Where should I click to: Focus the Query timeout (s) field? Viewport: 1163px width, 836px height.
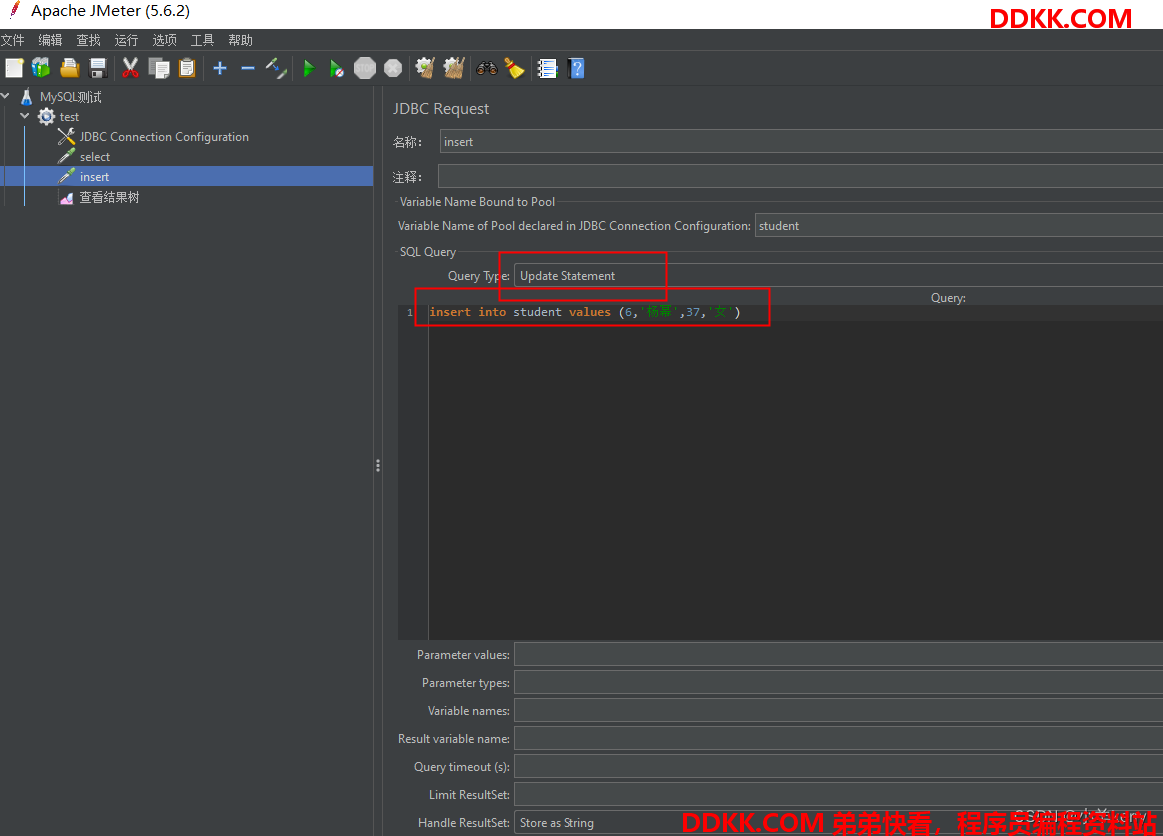(x=838, y=767)
